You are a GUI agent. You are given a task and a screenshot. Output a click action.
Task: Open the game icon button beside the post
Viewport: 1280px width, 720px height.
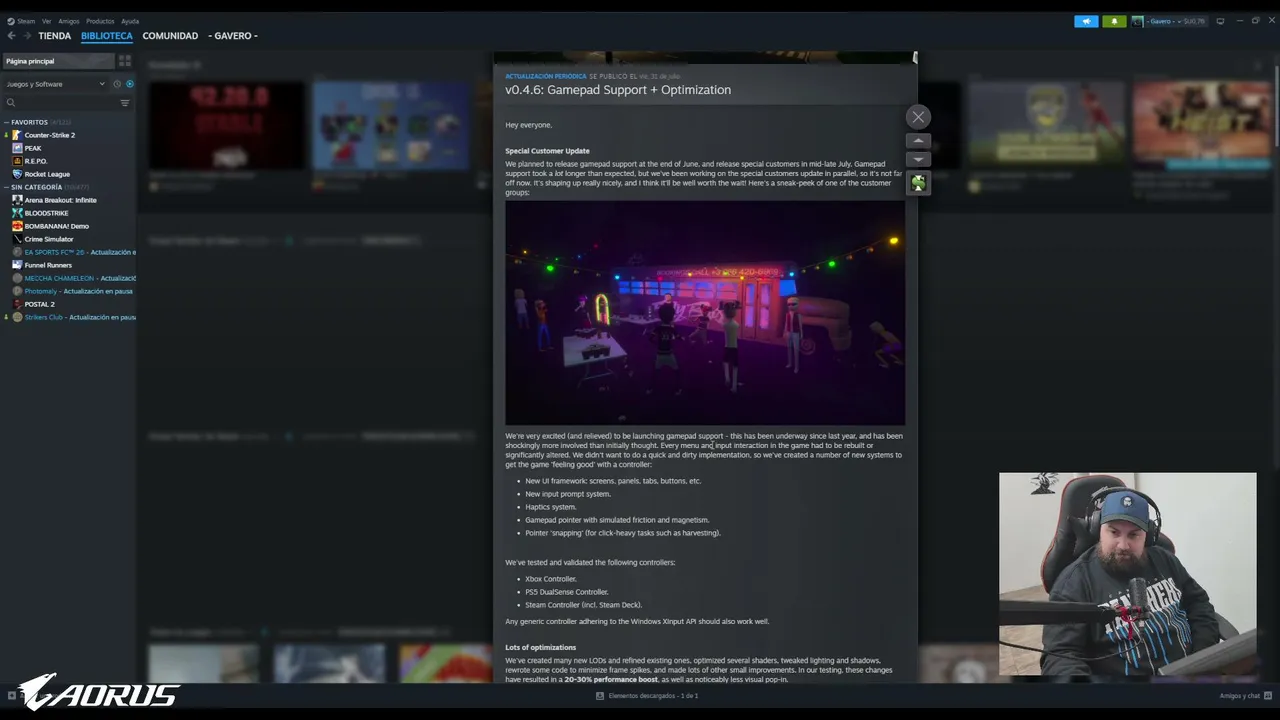pos(918,183)
